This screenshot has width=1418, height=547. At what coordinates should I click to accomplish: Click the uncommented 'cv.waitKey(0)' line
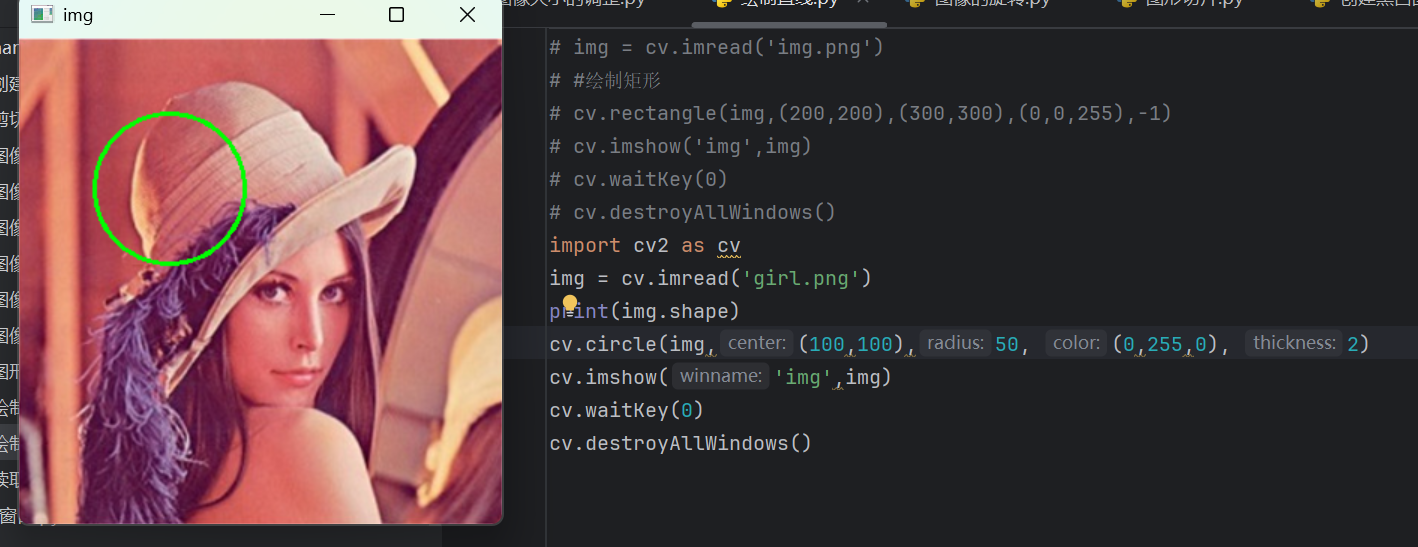(627, 410)
